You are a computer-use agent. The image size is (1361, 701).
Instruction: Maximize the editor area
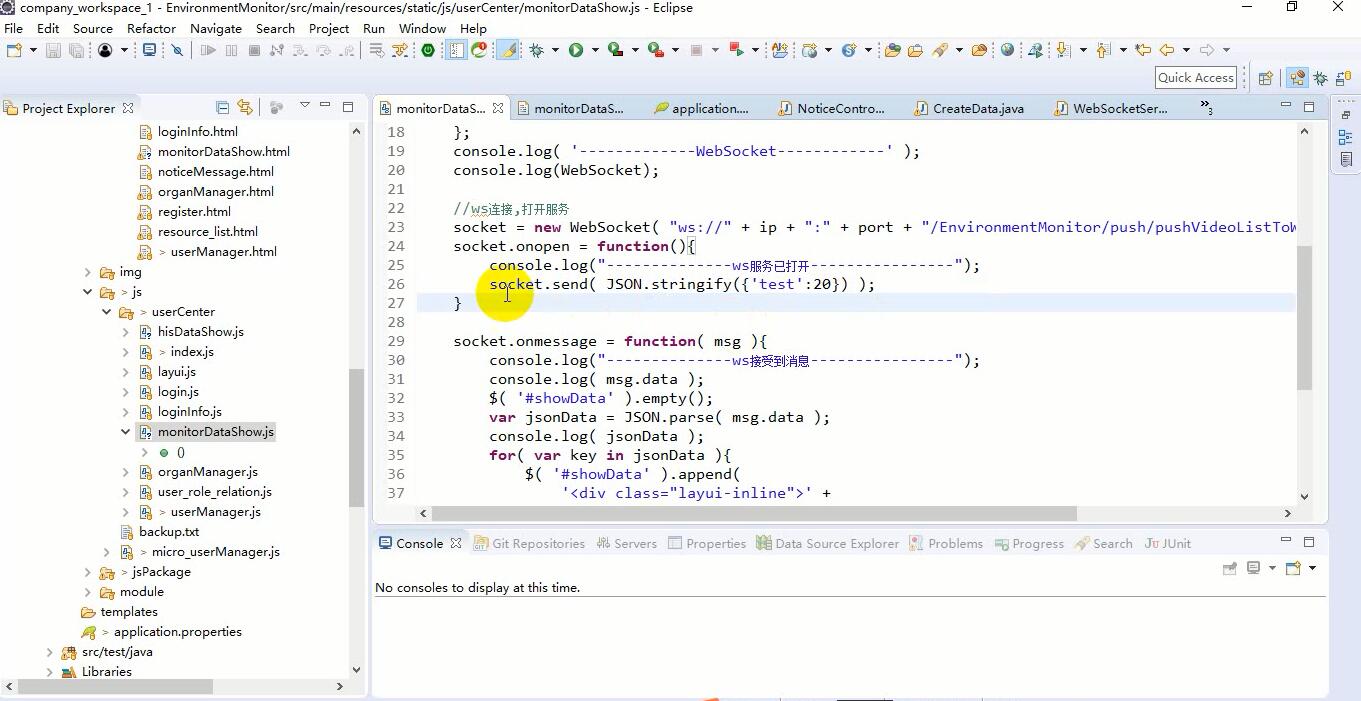[x=1309, y=106]
